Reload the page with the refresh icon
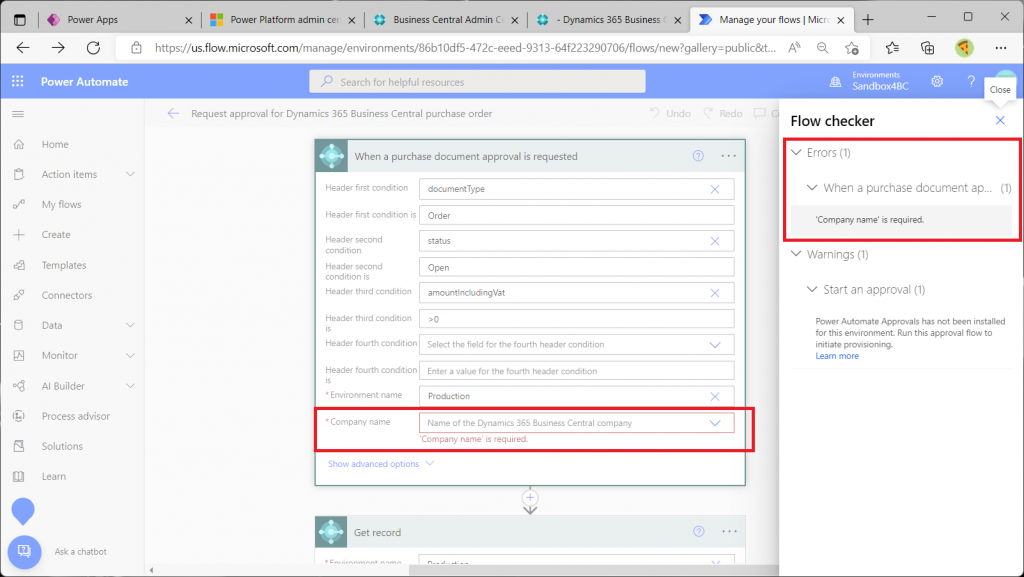Image resolution: width=1024 pixels, height=577 pixels. 93,48
